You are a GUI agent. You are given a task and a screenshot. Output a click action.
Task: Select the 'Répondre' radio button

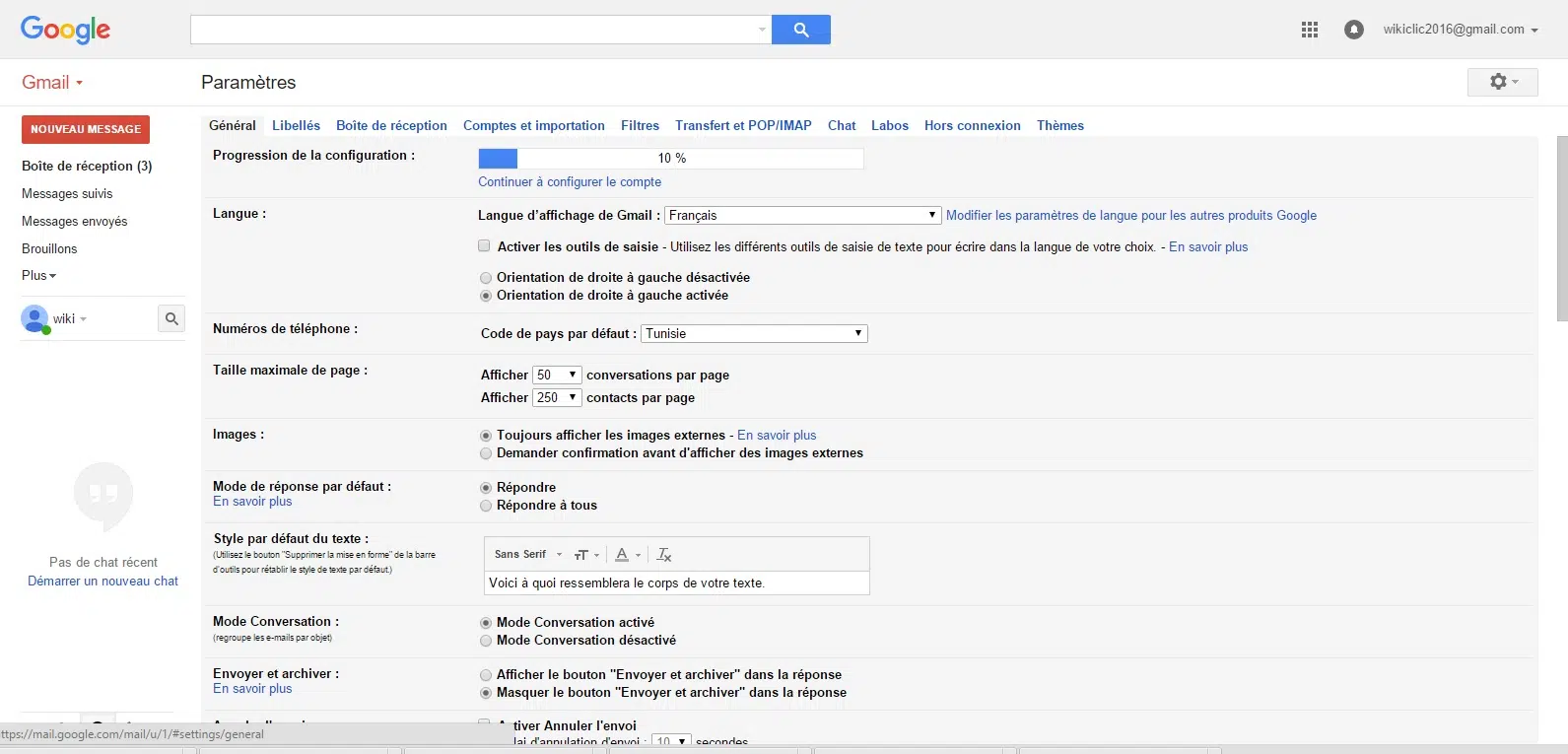[486, 488]
